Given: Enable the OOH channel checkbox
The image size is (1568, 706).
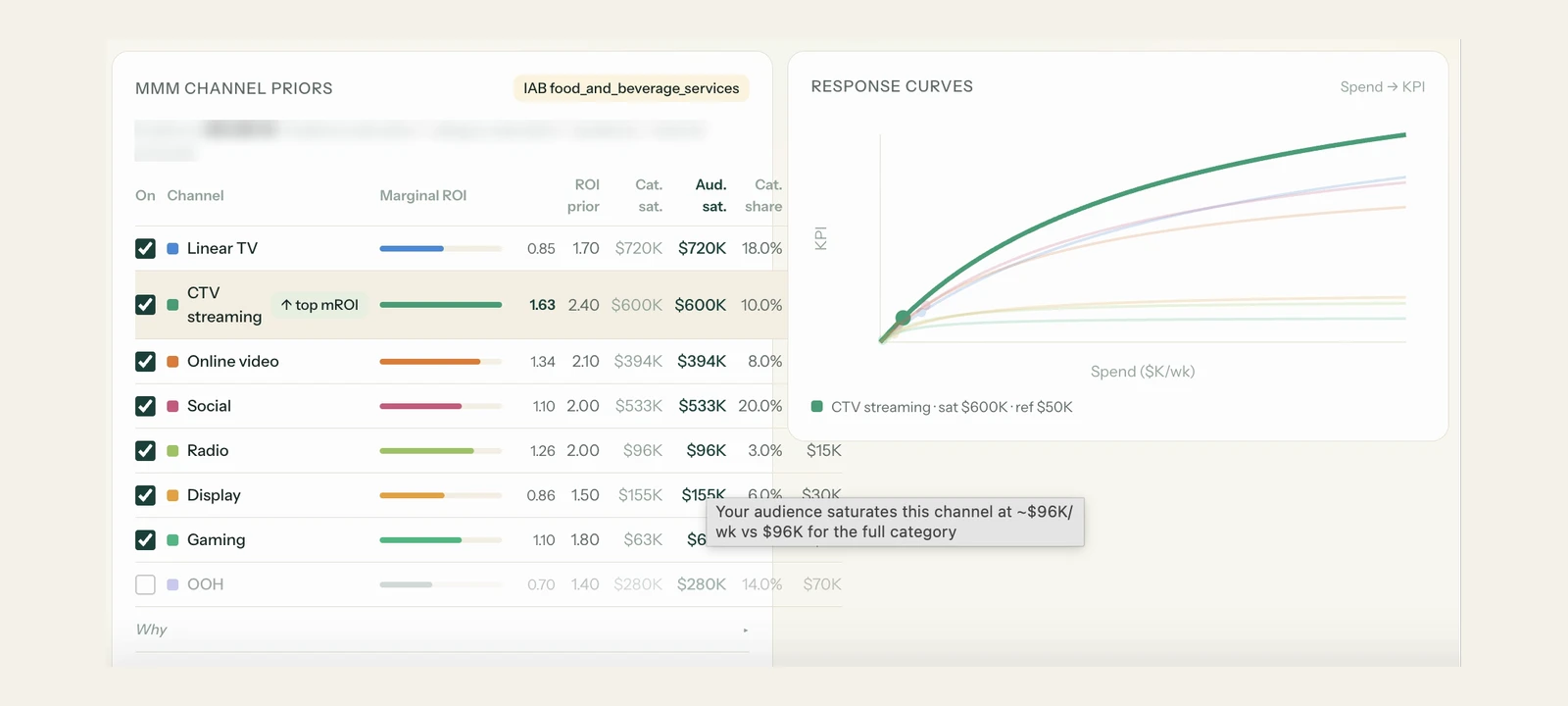Looking at the screenshot, I should 145,584.
